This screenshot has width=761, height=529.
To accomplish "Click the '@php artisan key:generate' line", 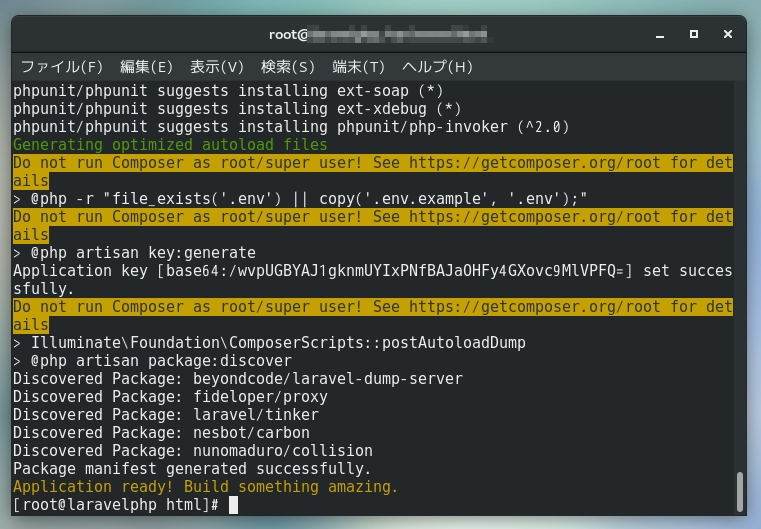I will click(134, 252).
